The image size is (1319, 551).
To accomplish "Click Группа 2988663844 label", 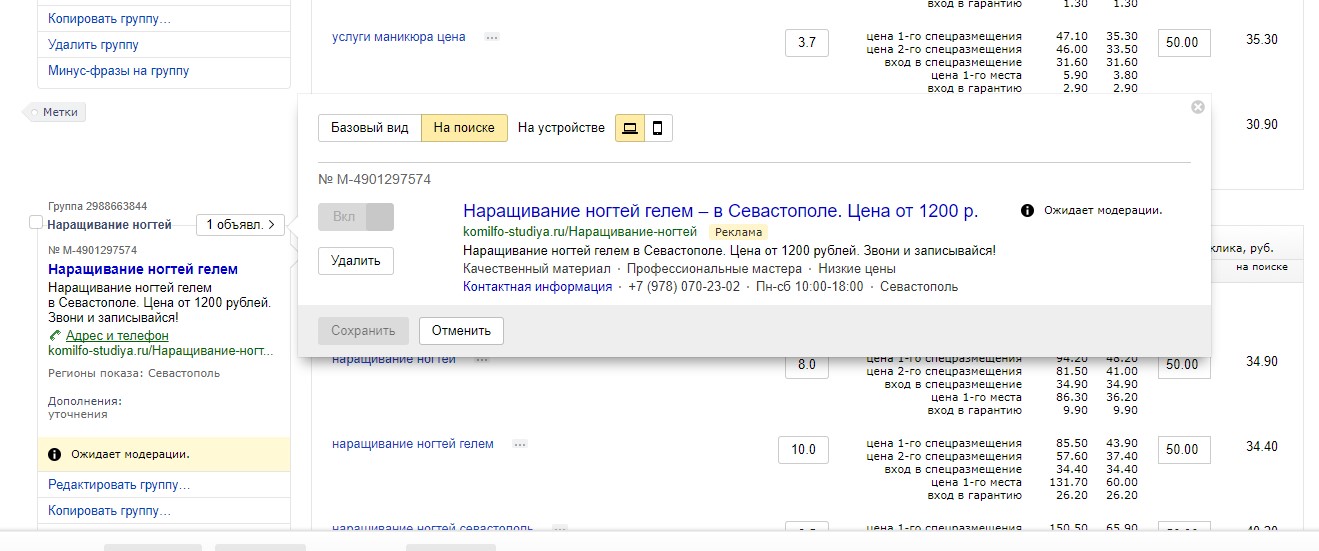I will click(x=97, y=206).
